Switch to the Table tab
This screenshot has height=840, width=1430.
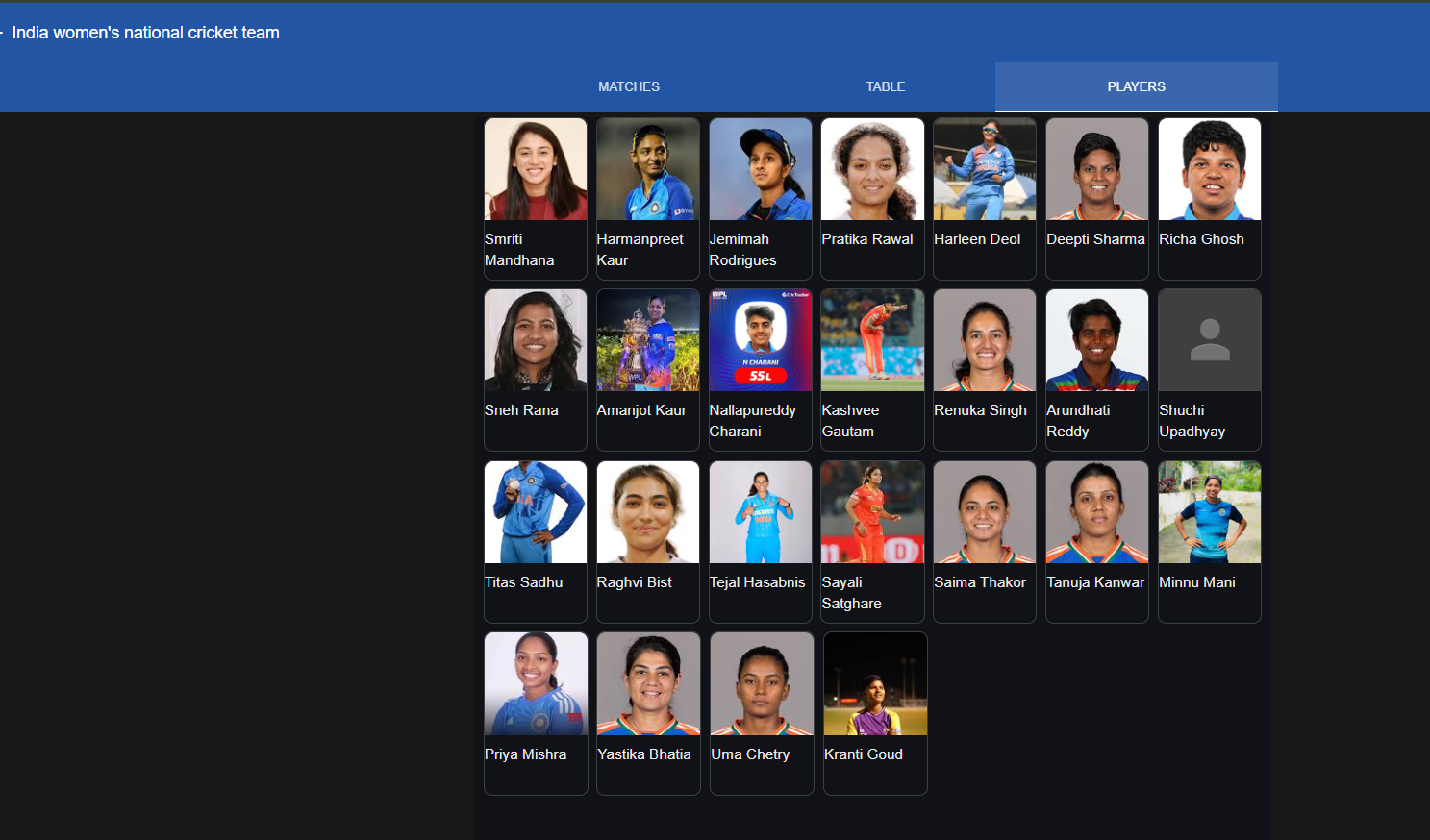point(885,86)
